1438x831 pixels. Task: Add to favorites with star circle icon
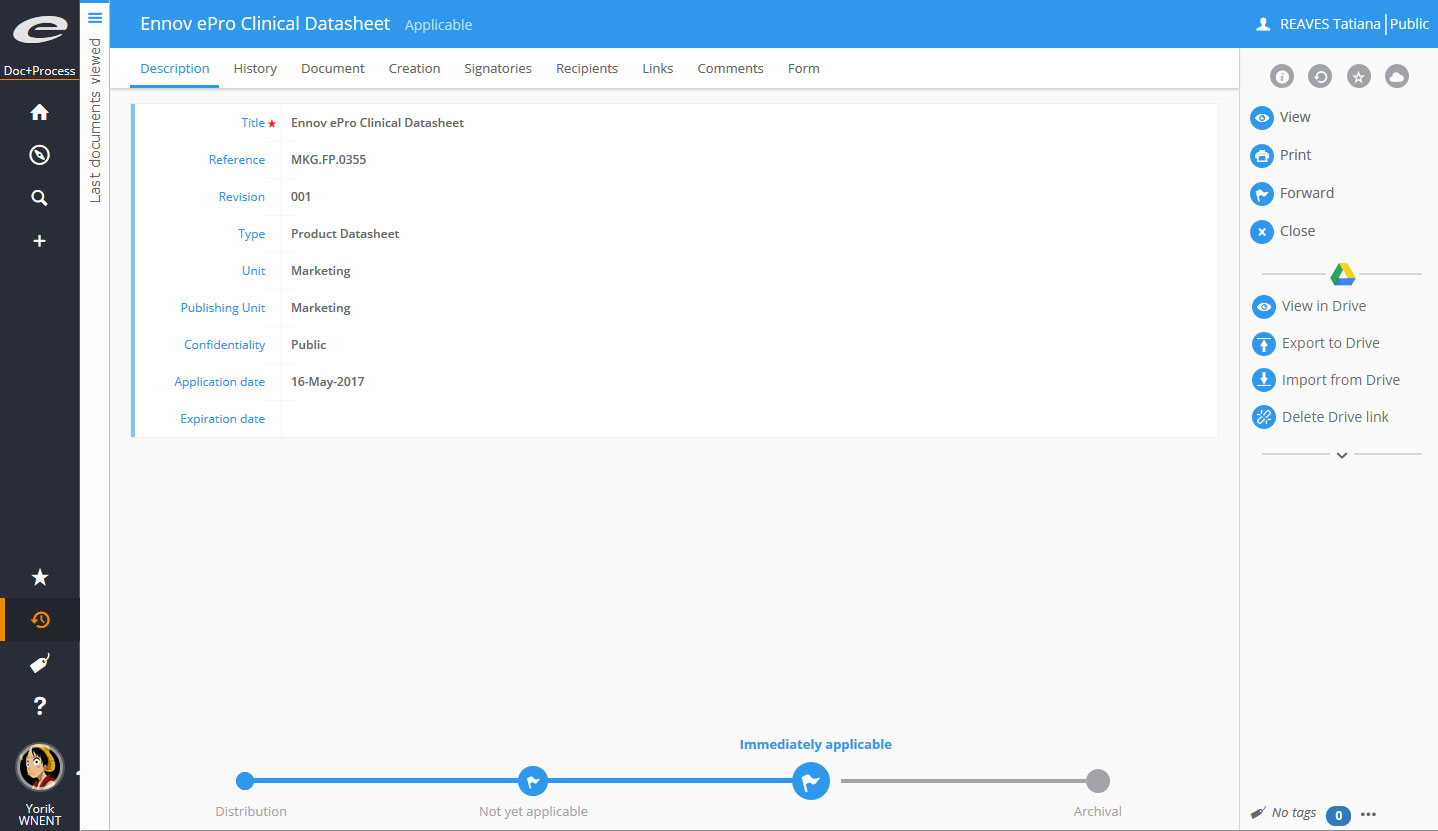click(1358, 76)
